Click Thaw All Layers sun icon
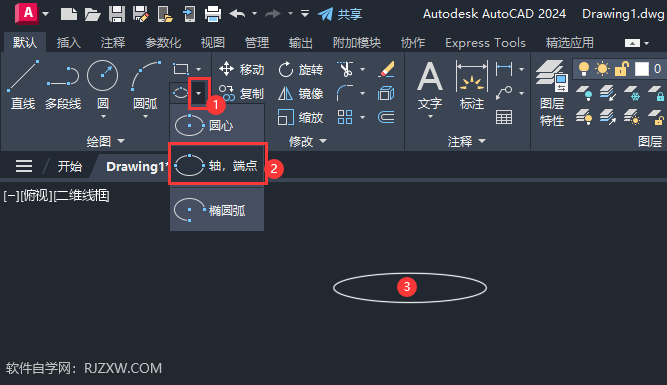The image size is (667, 385). (x=632, y=117)
